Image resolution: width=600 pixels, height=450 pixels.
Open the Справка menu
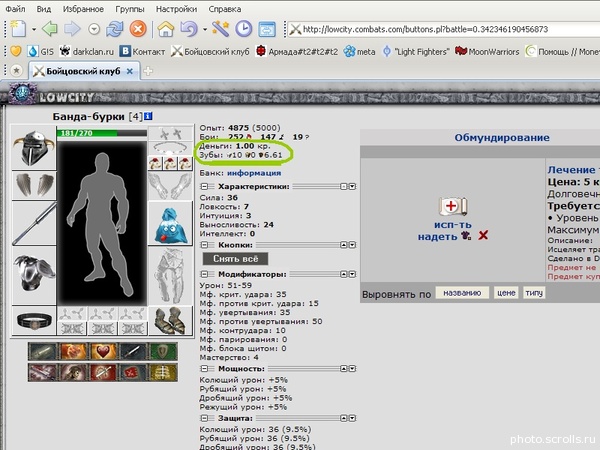click(x=225, y=9)
